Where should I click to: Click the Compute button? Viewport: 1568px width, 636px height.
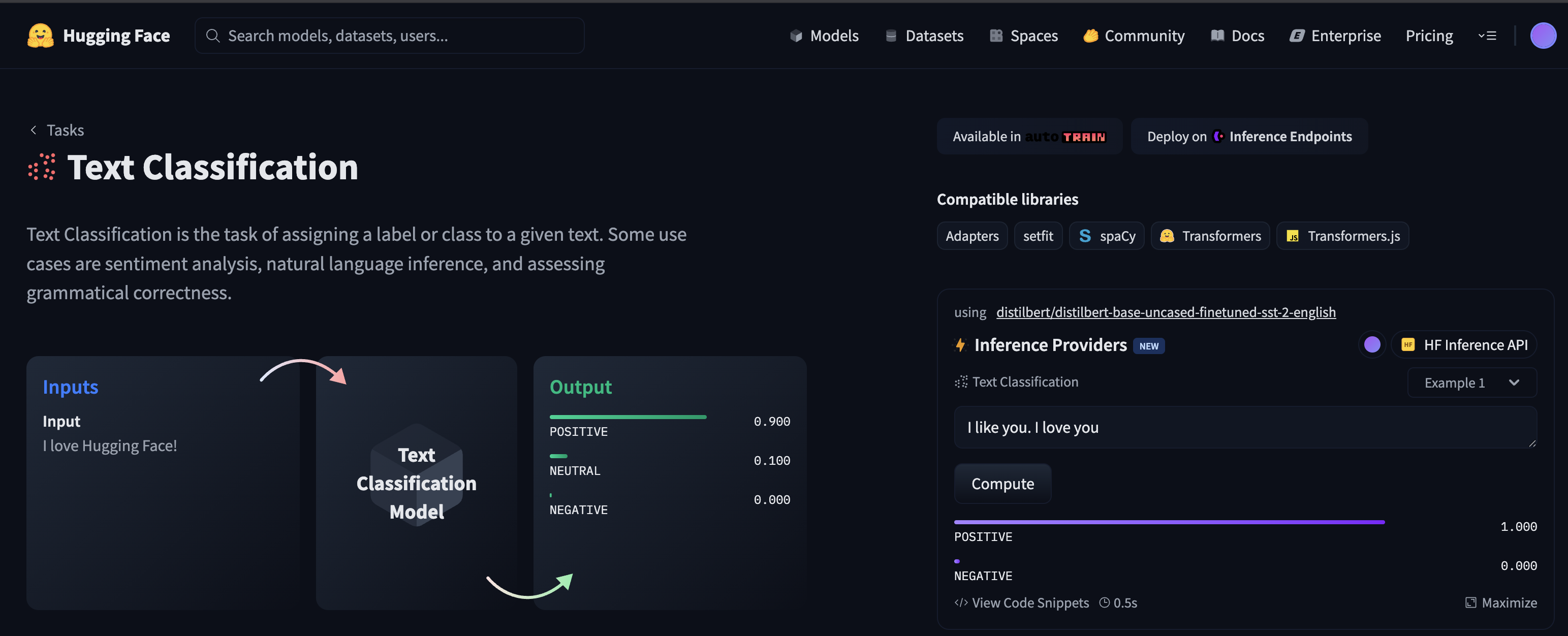[1002, 483]
